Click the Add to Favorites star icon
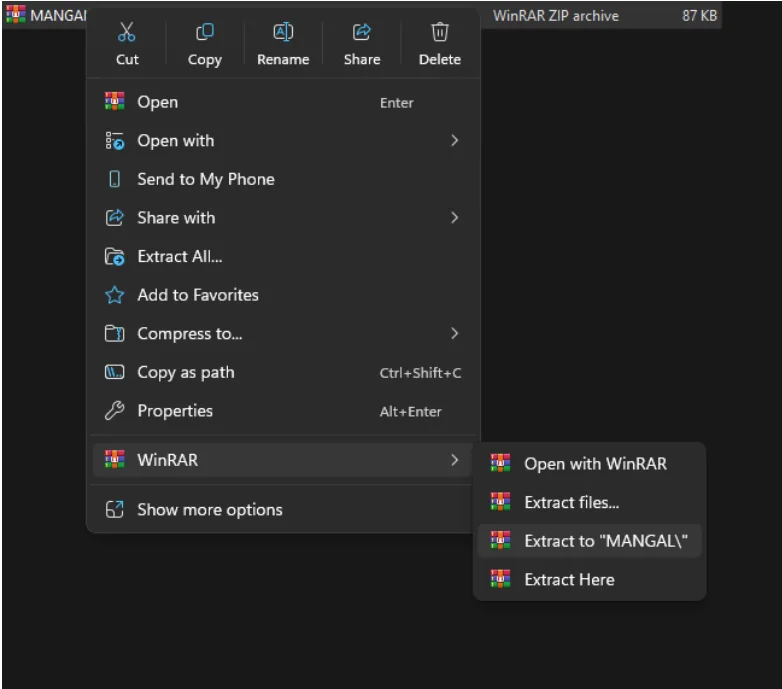This screenshot has height=689, width=782. pos(115,295)
